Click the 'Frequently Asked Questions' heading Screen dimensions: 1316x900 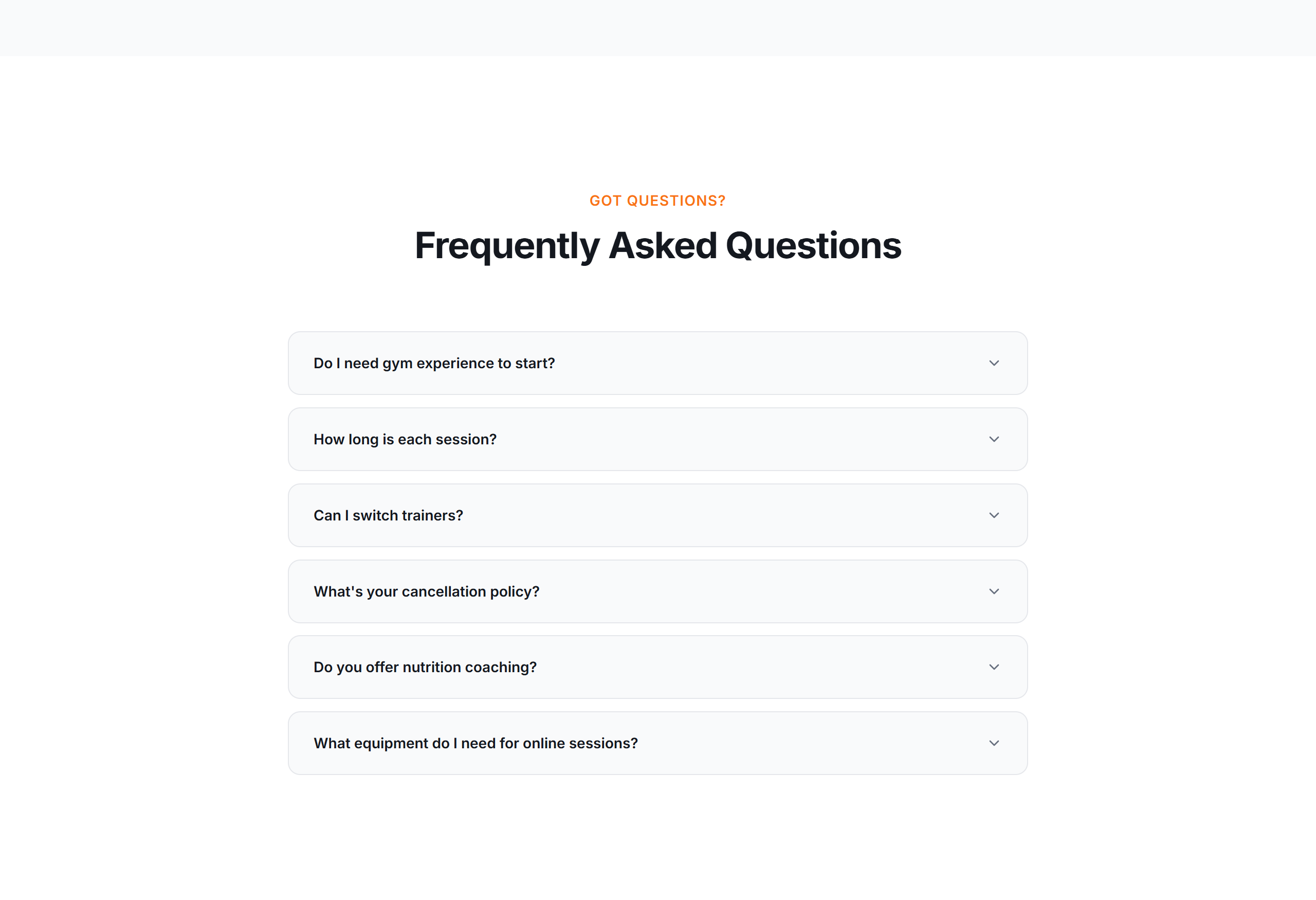point(657,246)
